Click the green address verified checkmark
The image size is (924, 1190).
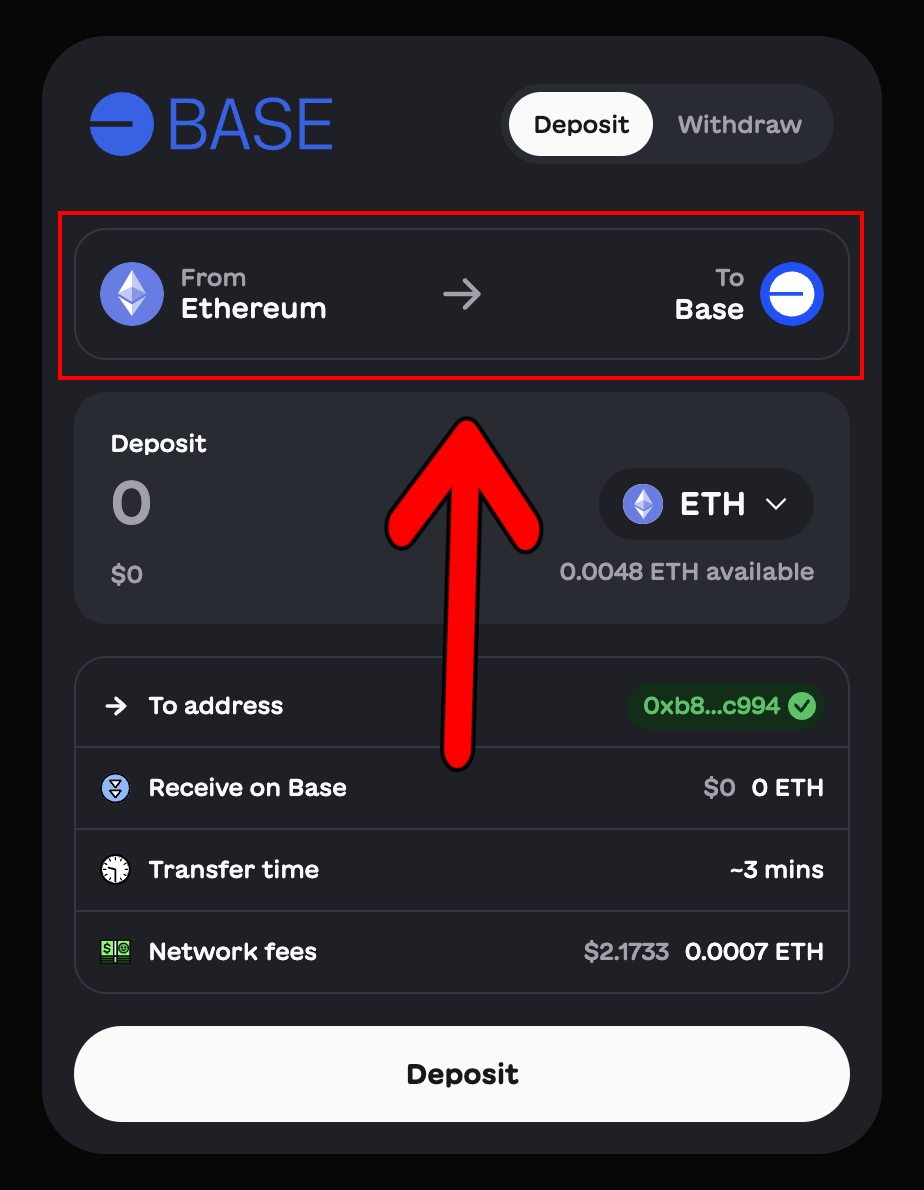pos(802,706)
